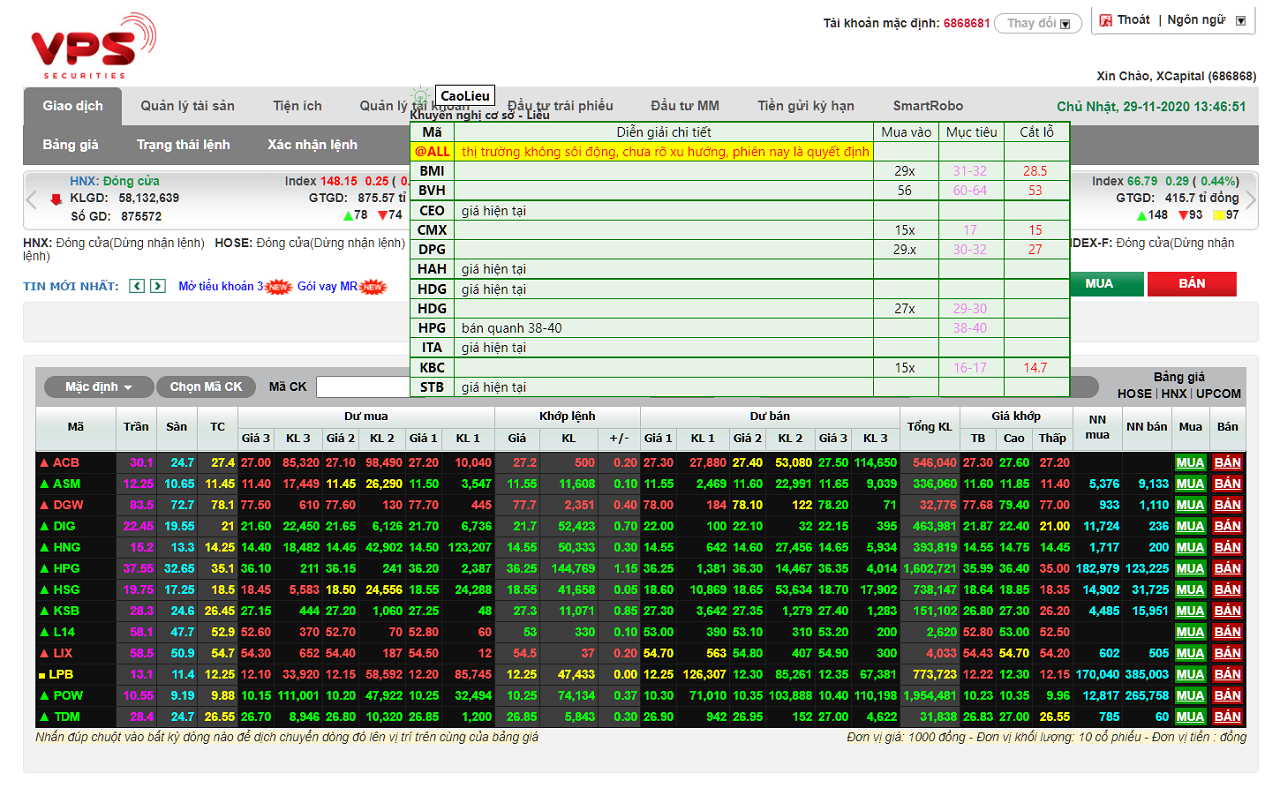Click the Mã CK input field

click(364, 387)
